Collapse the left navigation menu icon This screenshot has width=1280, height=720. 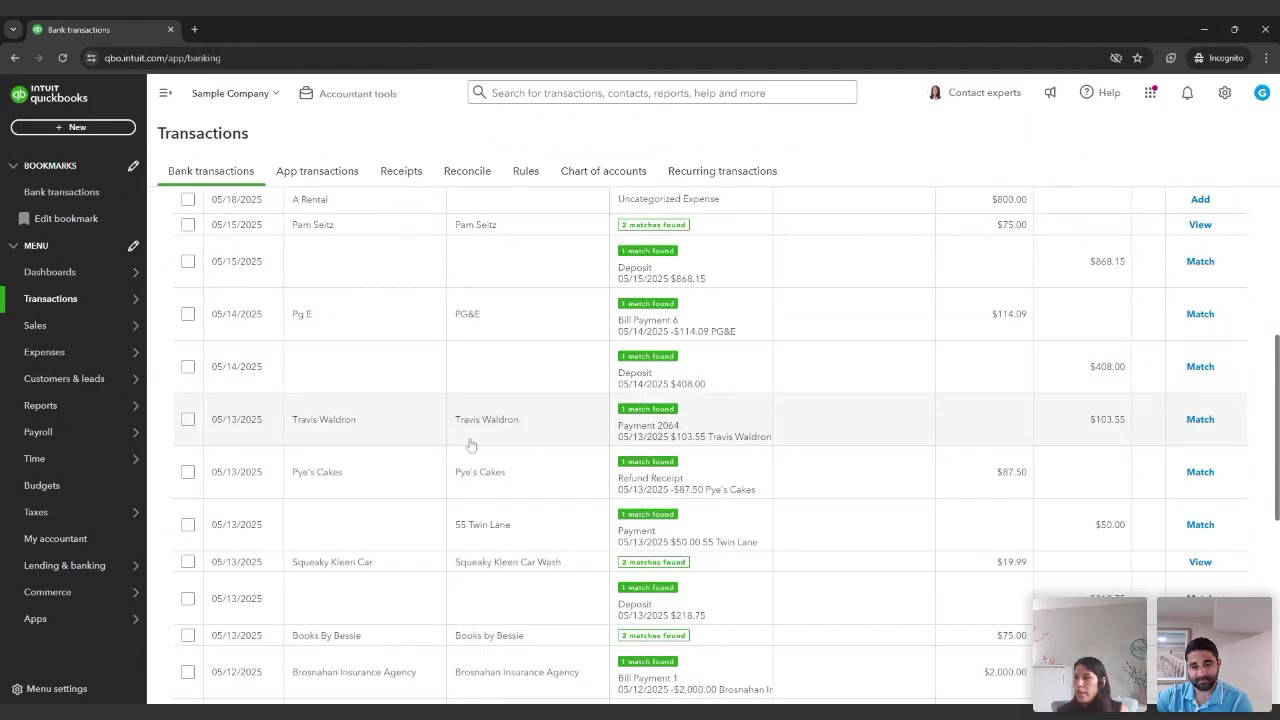coord(165,93)
